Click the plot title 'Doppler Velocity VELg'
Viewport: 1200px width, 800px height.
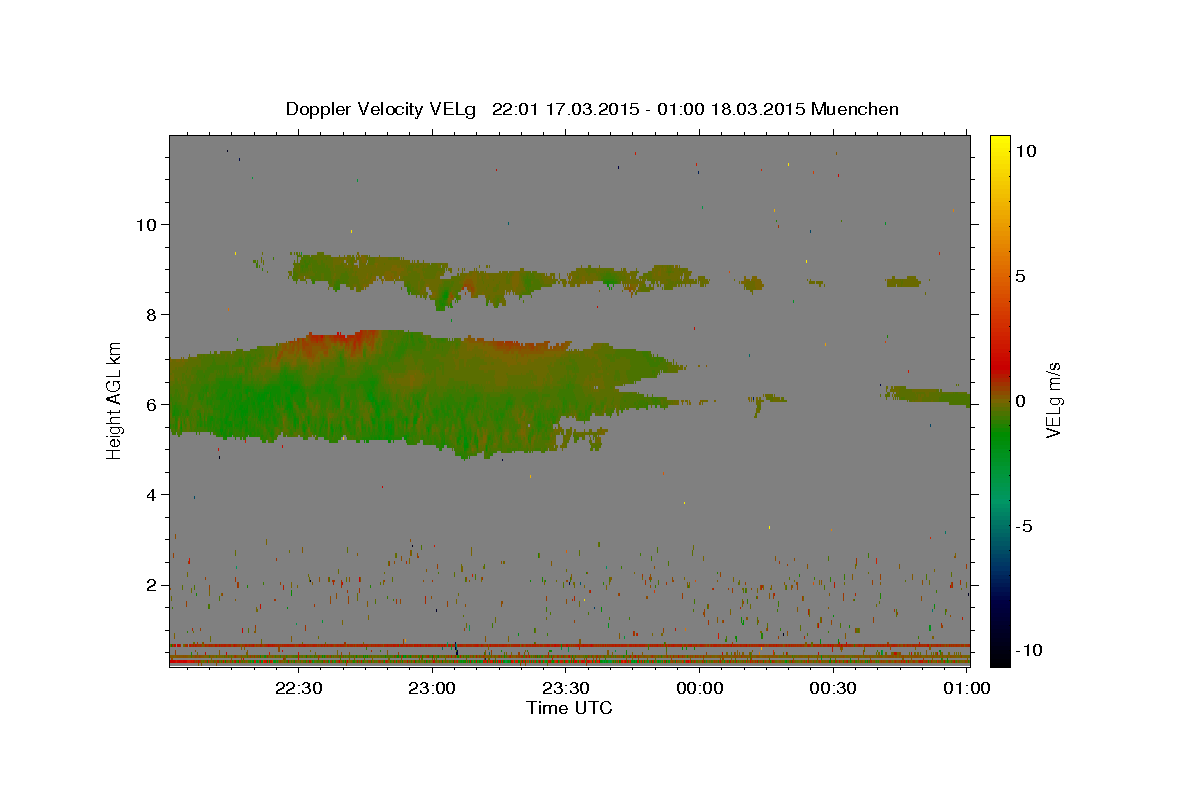click(383, 109)
